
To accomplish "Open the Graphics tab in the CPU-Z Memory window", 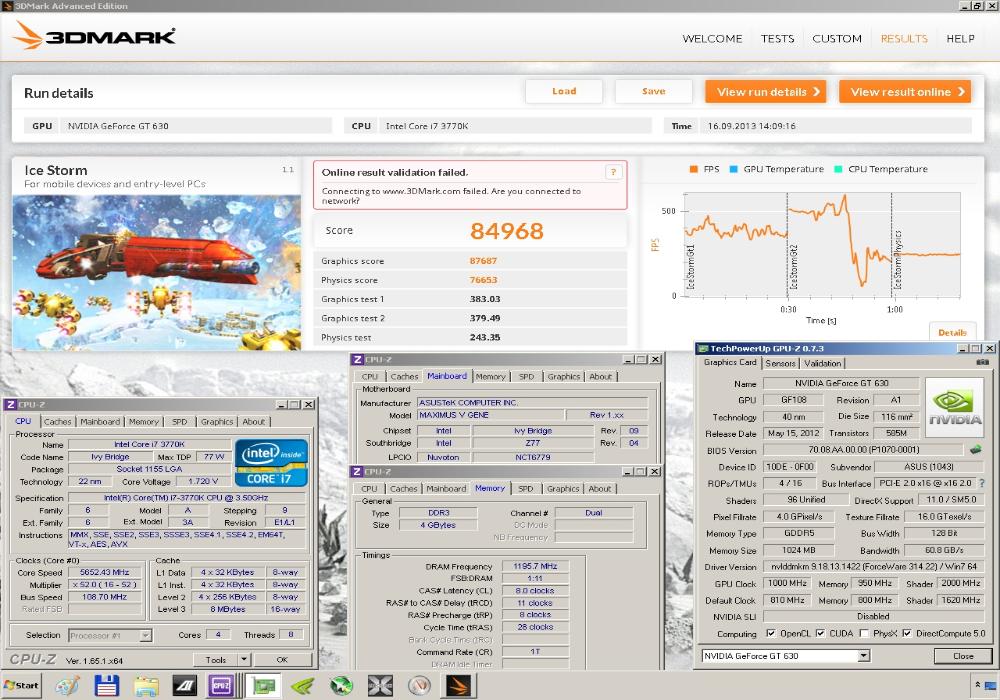I will [x=562, y=489].
